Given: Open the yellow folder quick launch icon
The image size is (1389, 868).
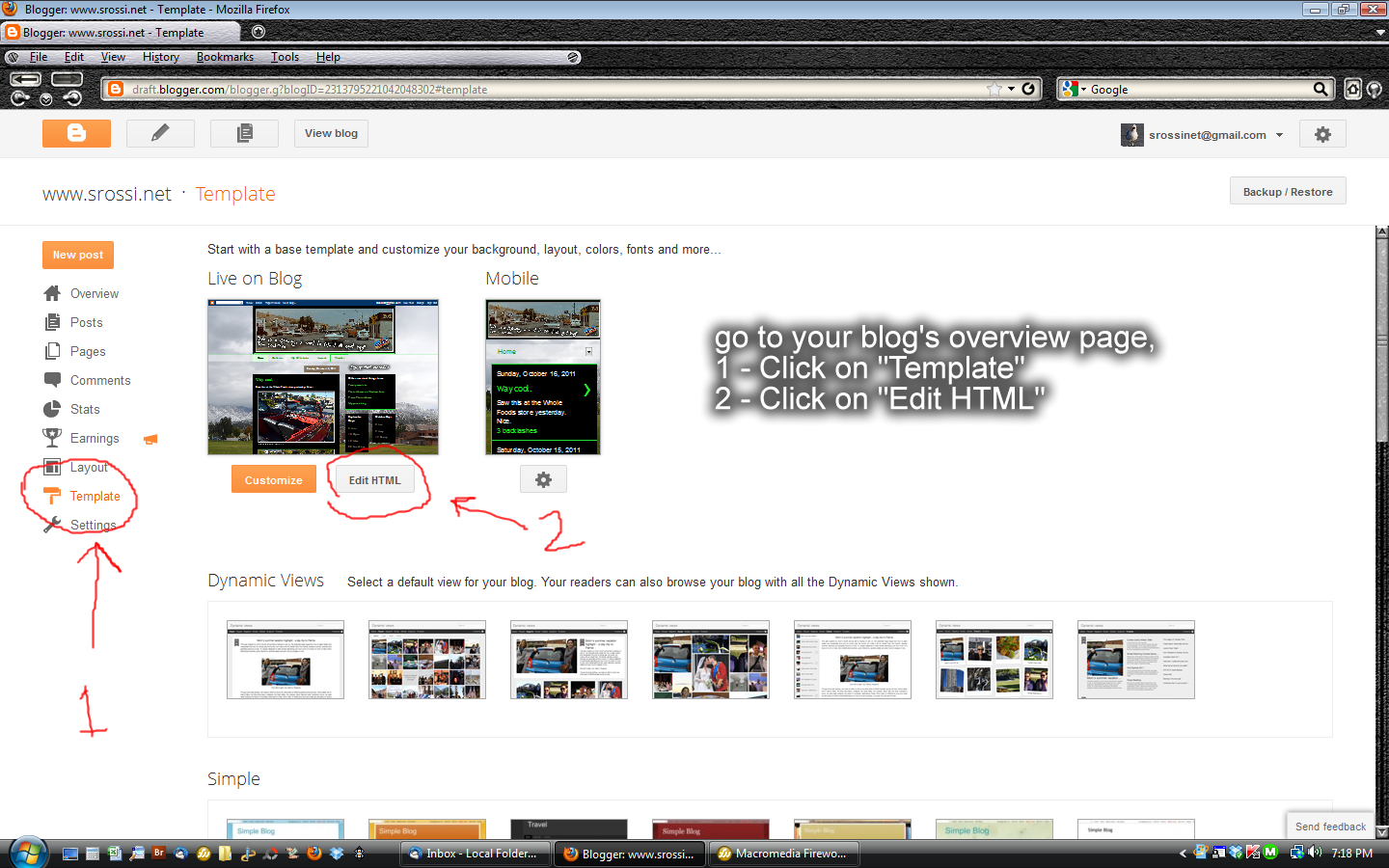Looking at the screenshot, I should pyautogui.click(x=226, y=854).
